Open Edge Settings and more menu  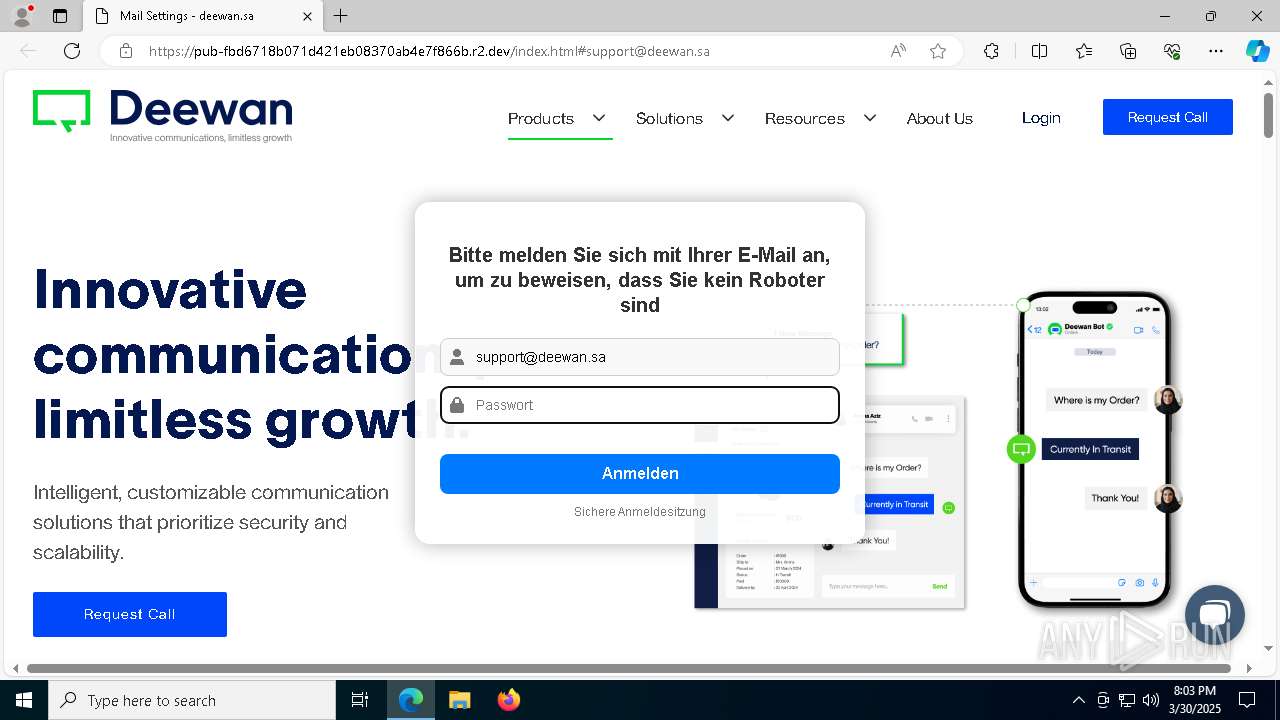click(x=1216, y=51)
